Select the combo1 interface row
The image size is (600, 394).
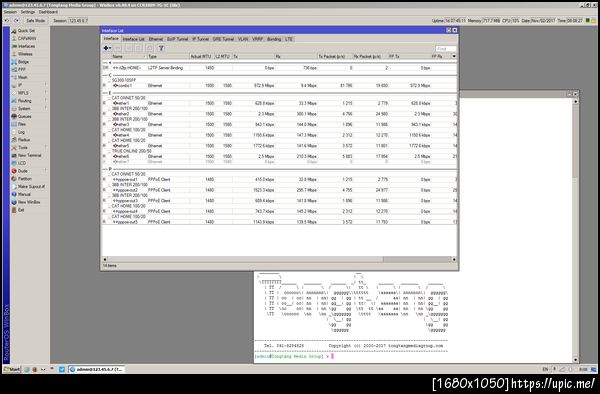279,86
